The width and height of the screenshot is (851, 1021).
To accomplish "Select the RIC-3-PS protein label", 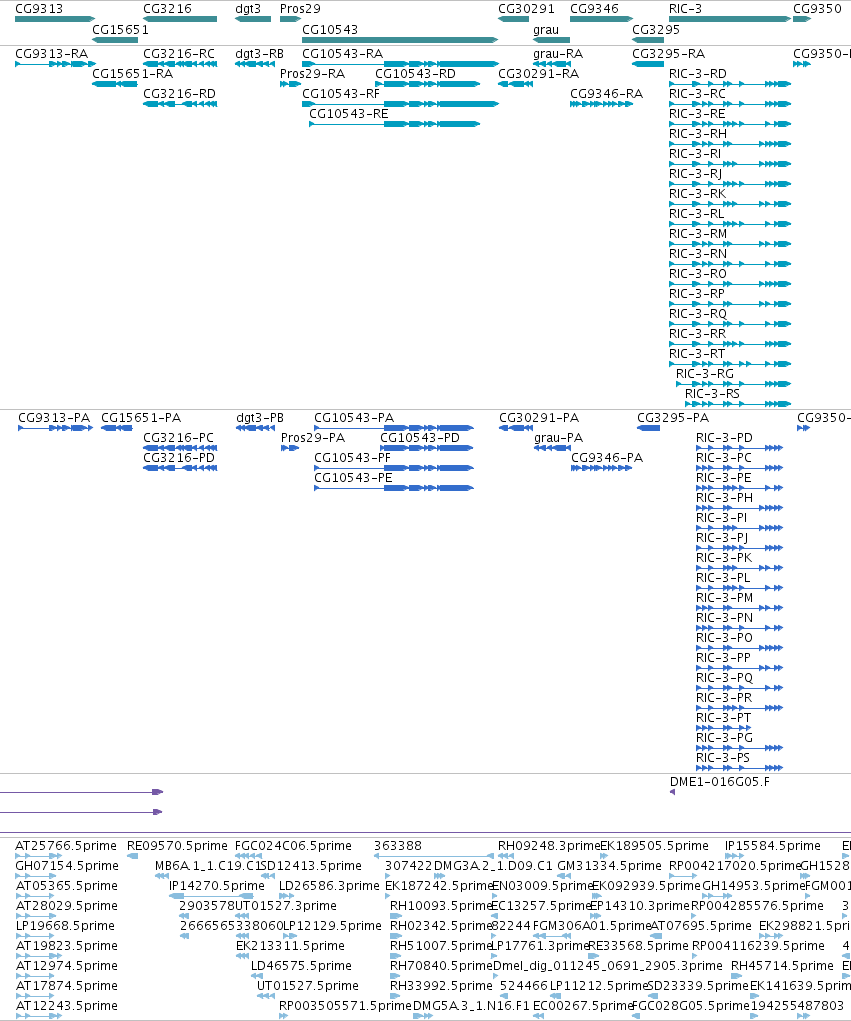I will coord(723,757).
